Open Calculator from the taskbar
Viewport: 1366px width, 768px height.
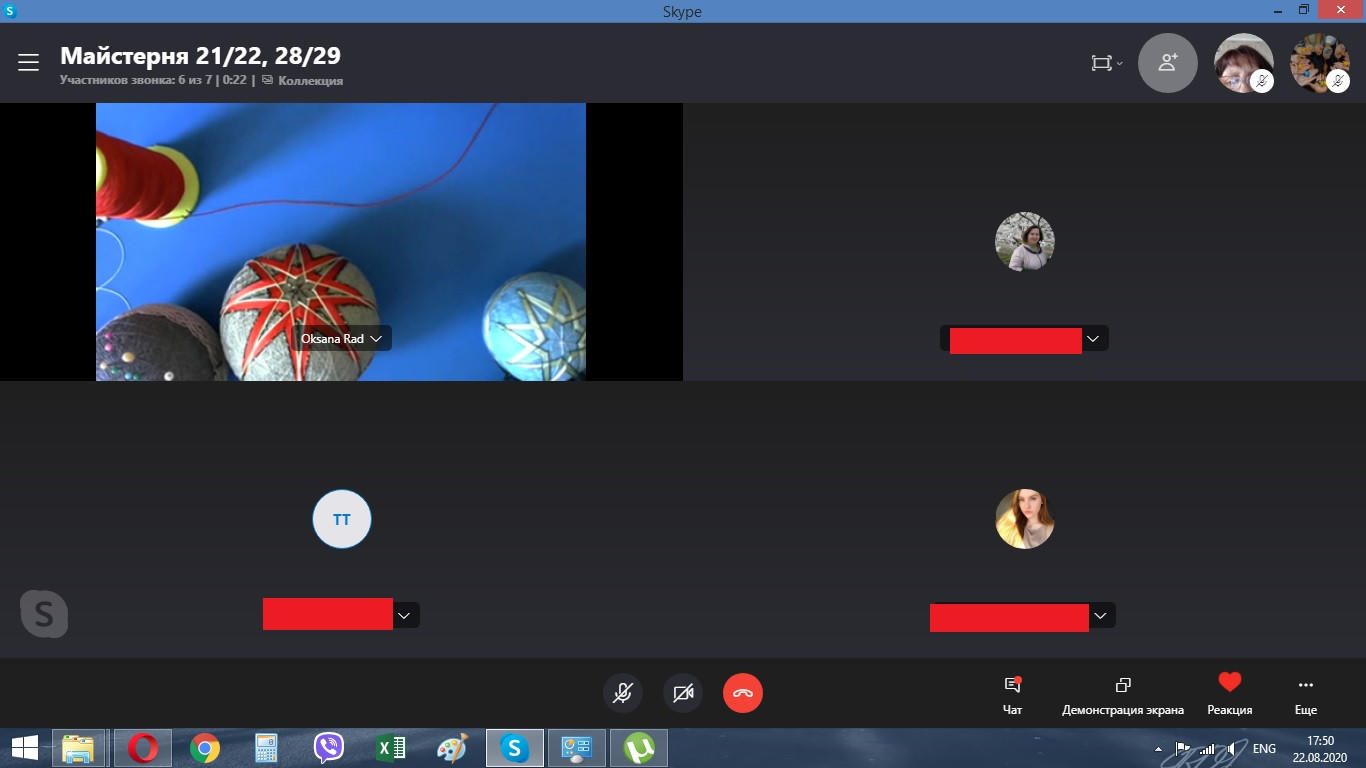[x=266, y=748]
